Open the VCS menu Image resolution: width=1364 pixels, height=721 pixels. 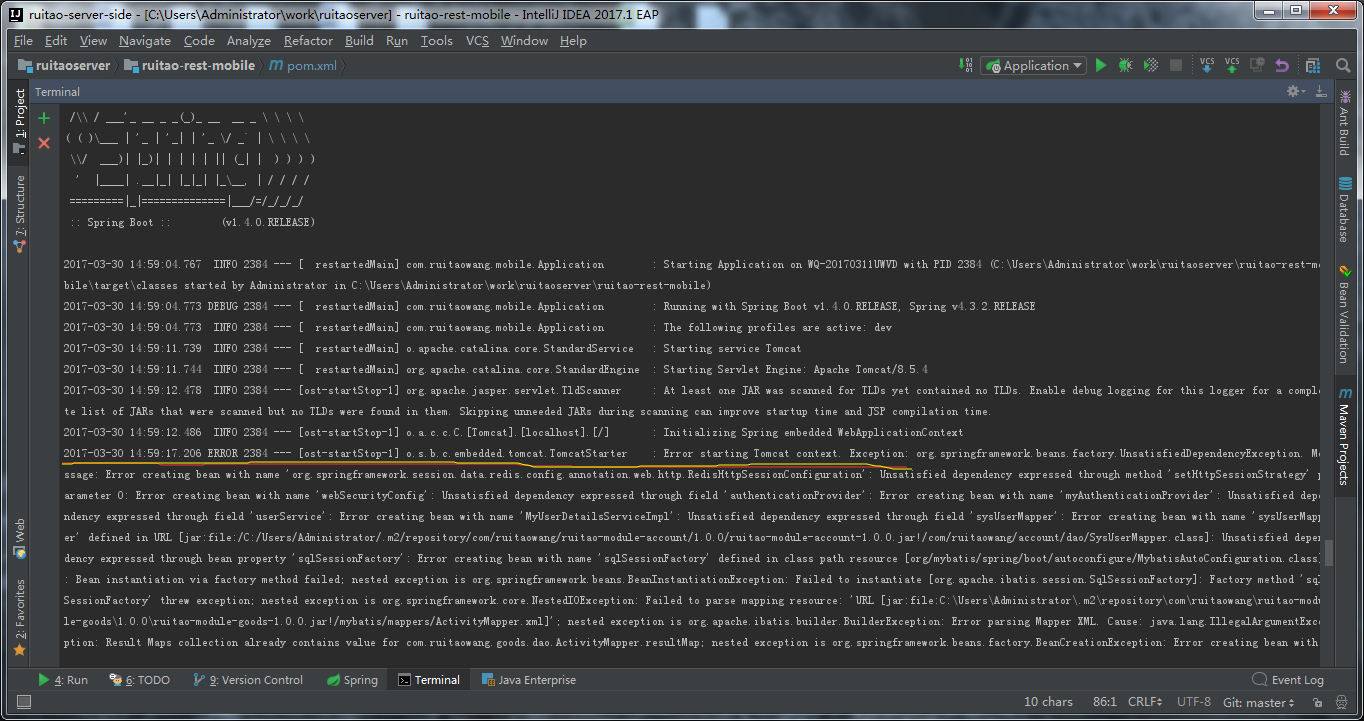(x=477, y=41)
